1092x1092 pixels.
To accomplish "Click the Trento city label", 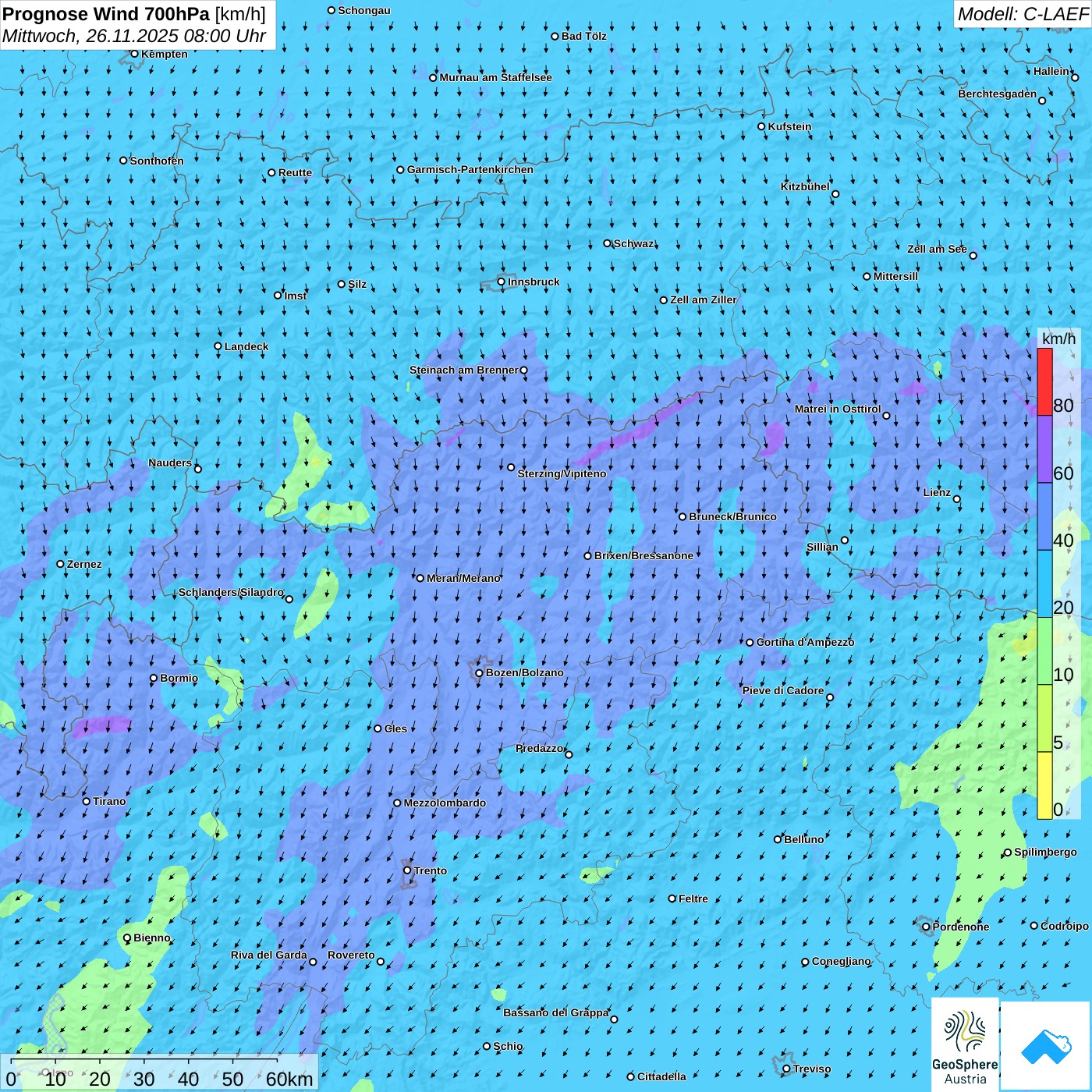I will coord(431,870).
